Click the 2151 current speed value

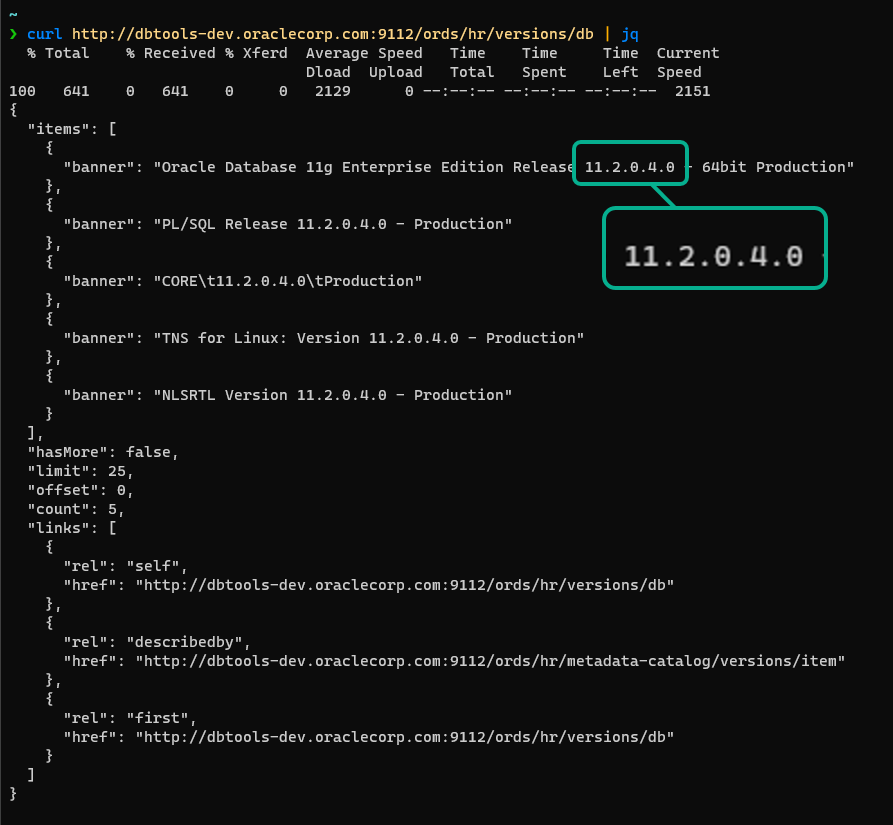(x=693, y=91)
